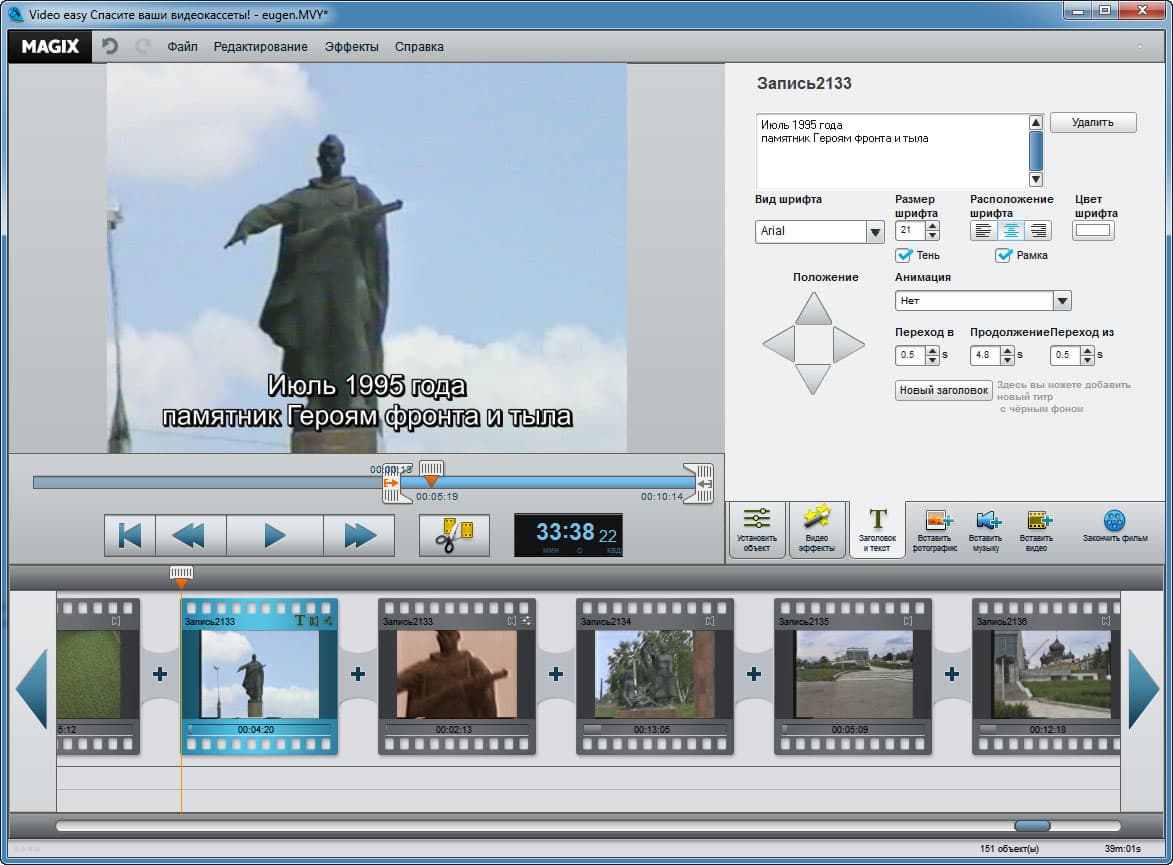Open the Эффекты menu
This screenshot has height=865, width=1173.
(351, 47)
